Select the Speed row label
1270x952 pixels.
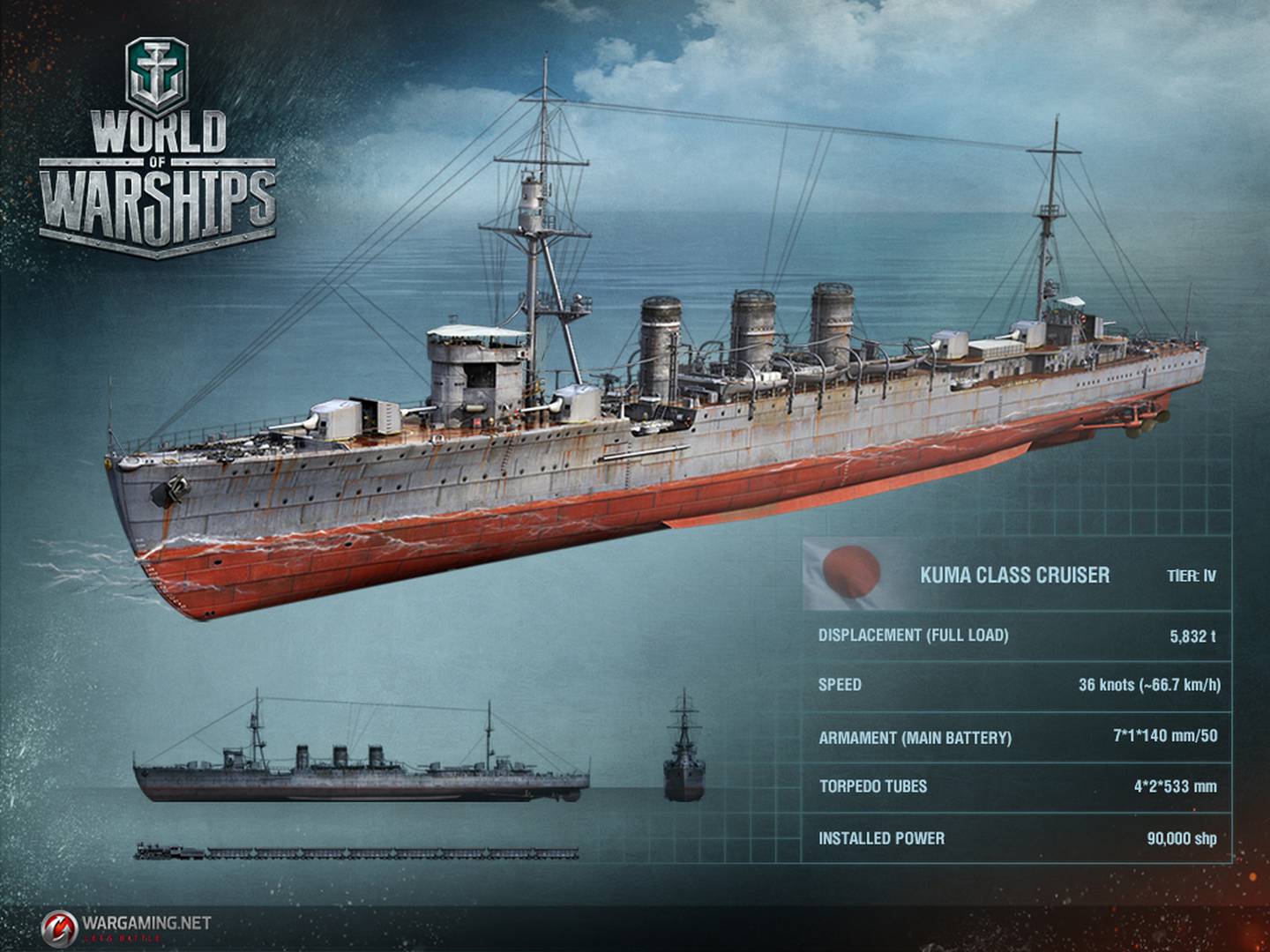(840, 685)
